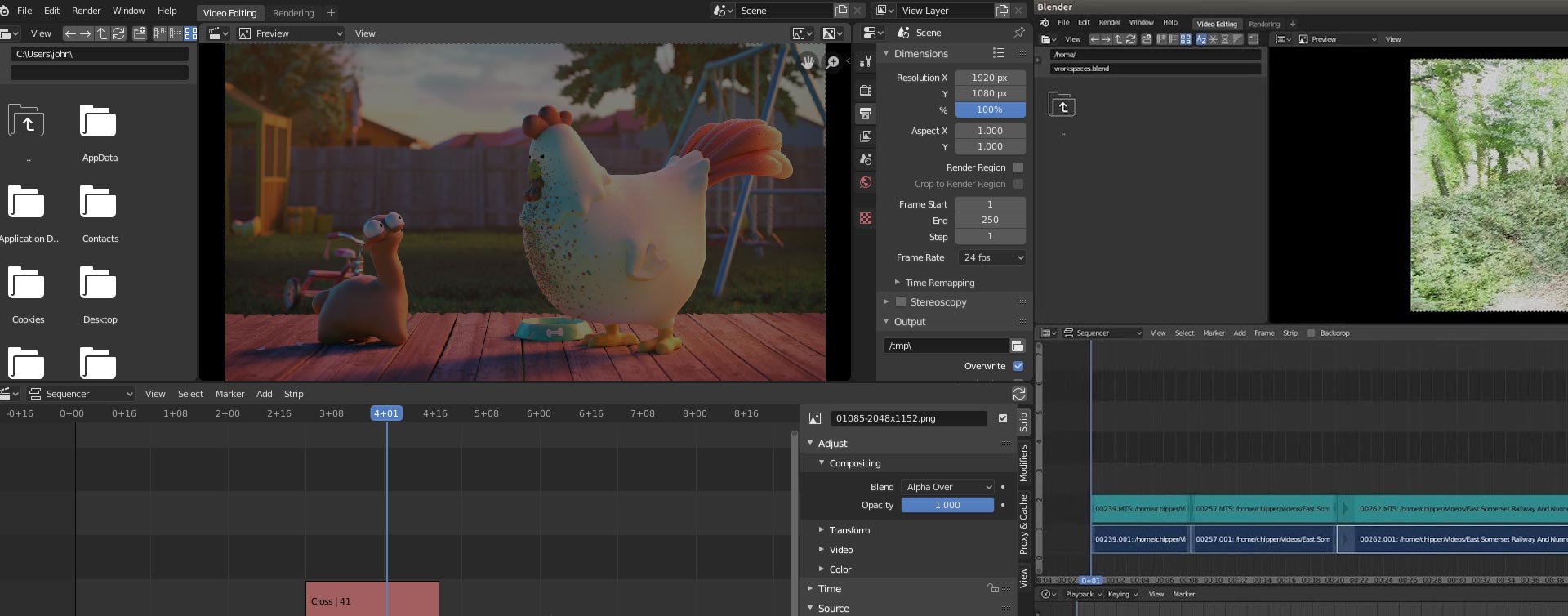Open Frame Rate 24 fps dropdown
This screenshot has width=1568, height=616.
pyautogui.click(x=991, y=257)
